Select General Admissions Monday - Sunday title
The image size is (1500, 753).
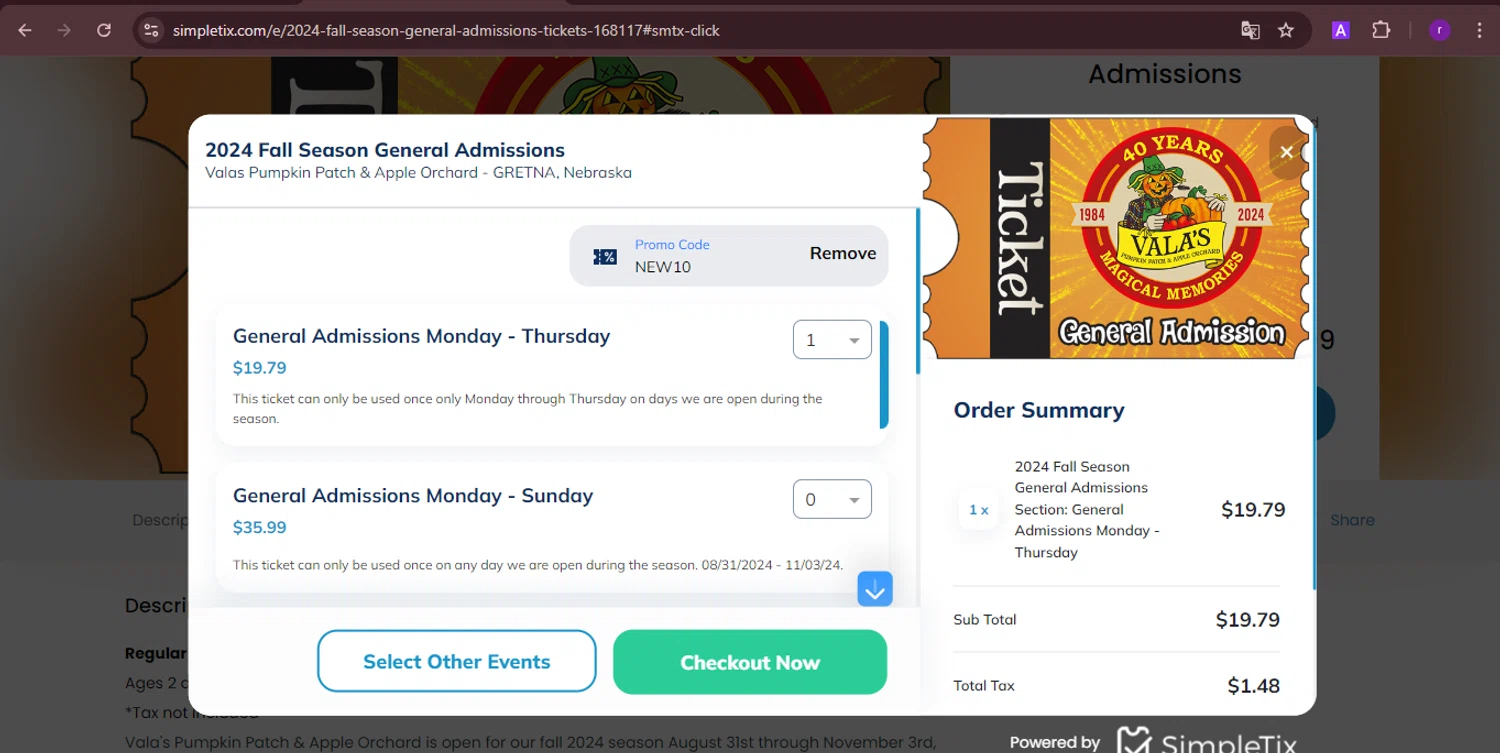pos(413,496)
